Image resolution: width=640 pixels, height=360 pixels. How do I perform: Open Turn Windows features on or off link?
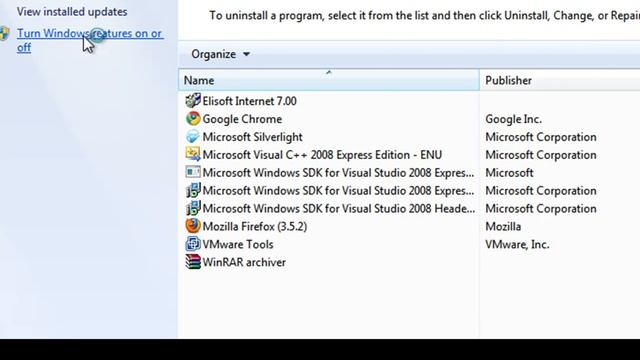click(x=90, y=40)
